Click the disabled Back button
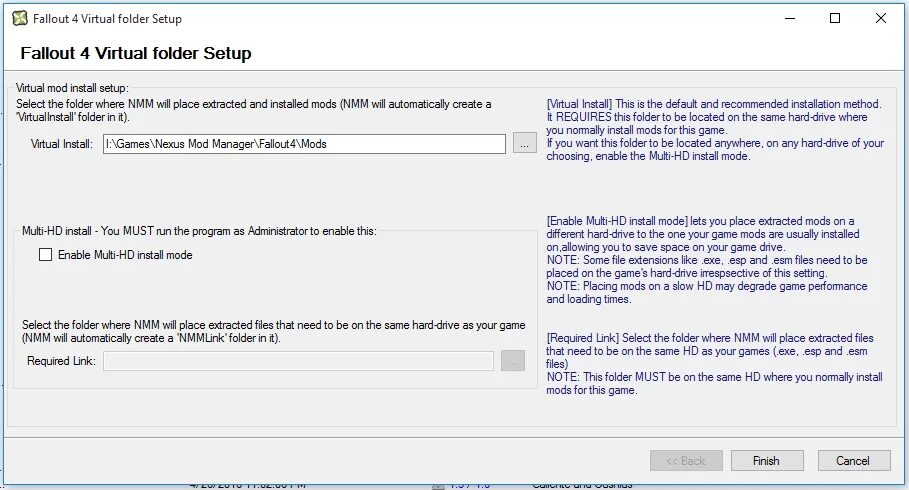 [x=686, y=460]
